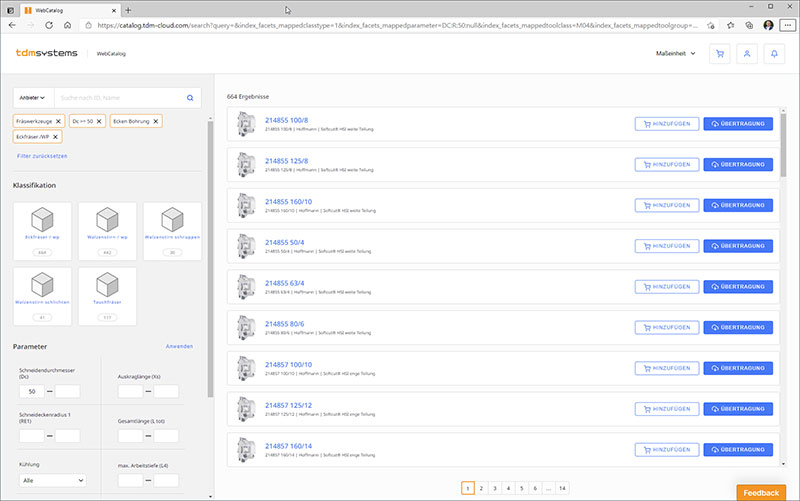
Task: Open the Kühlung Alle dropdown
Action: 53,481
